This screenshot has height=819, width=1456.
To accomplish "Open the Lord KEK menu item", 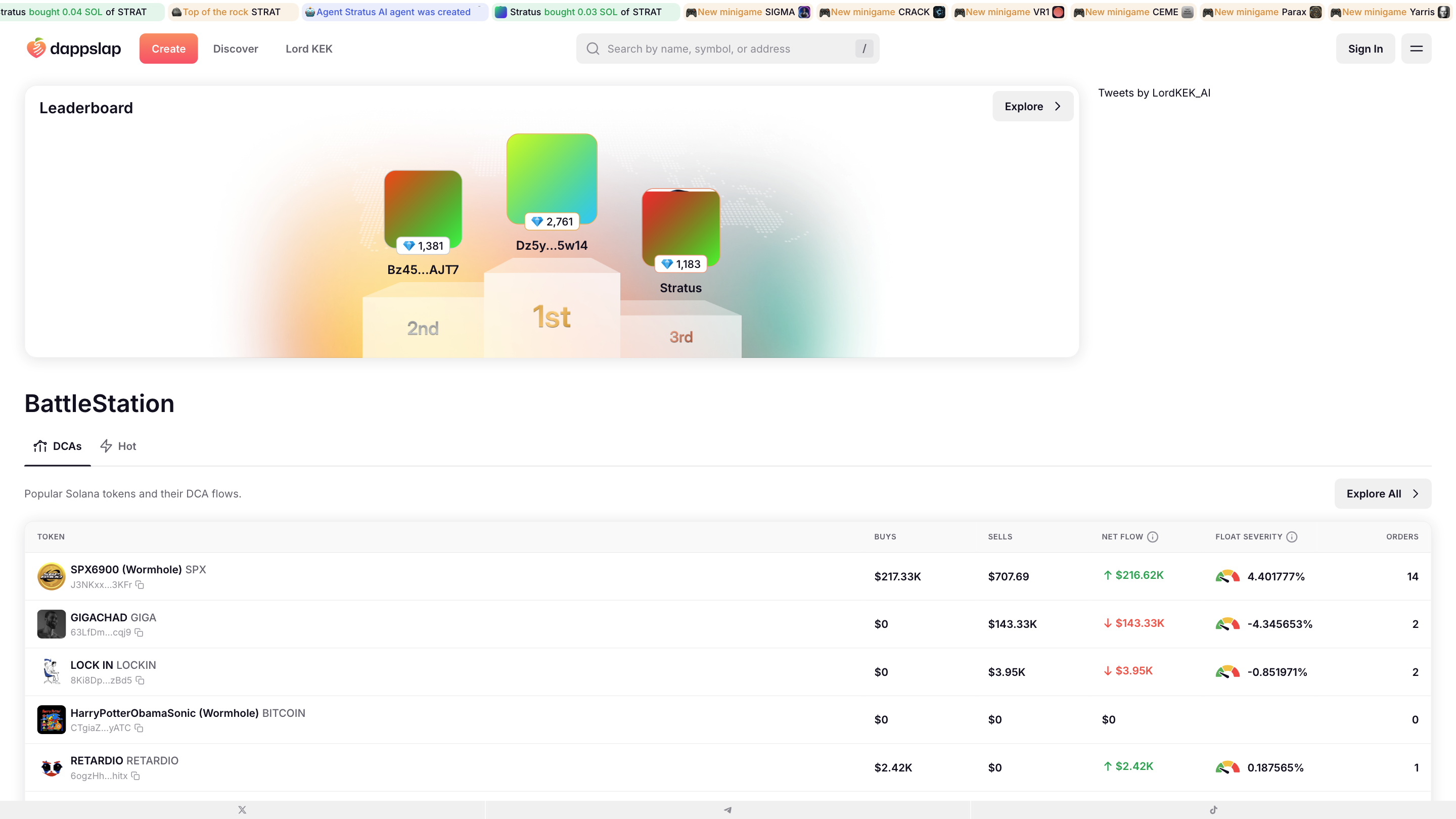I will coord(309,49).
